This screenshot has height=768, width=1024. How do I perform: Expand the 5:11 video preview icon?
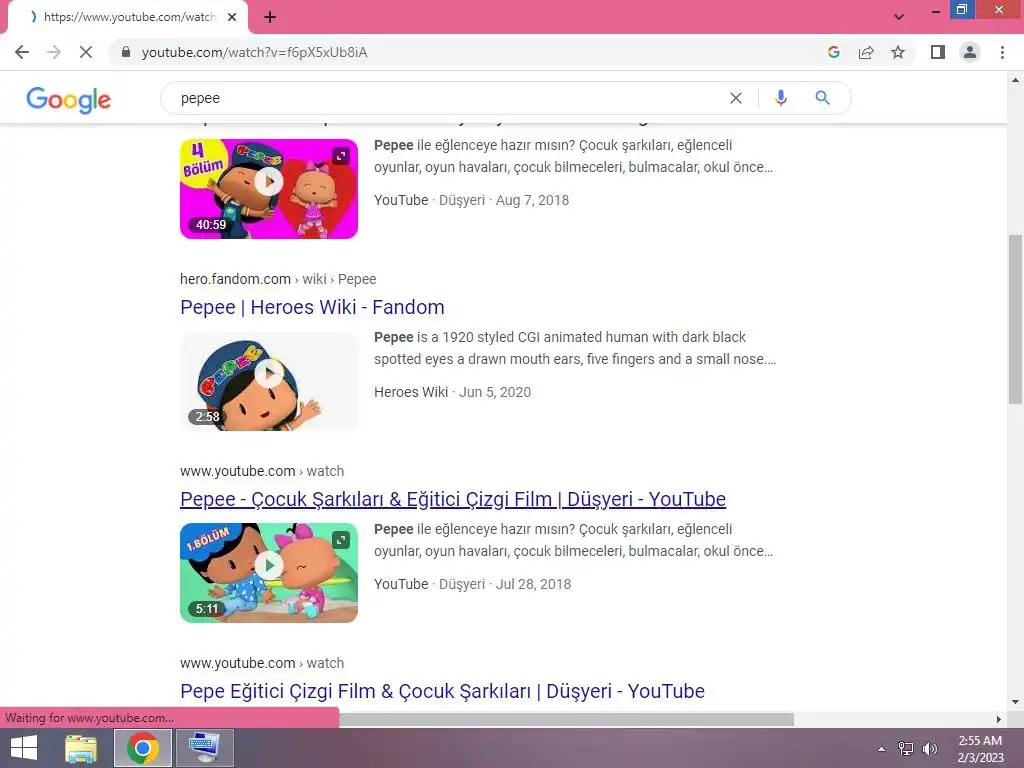point(341,540)
